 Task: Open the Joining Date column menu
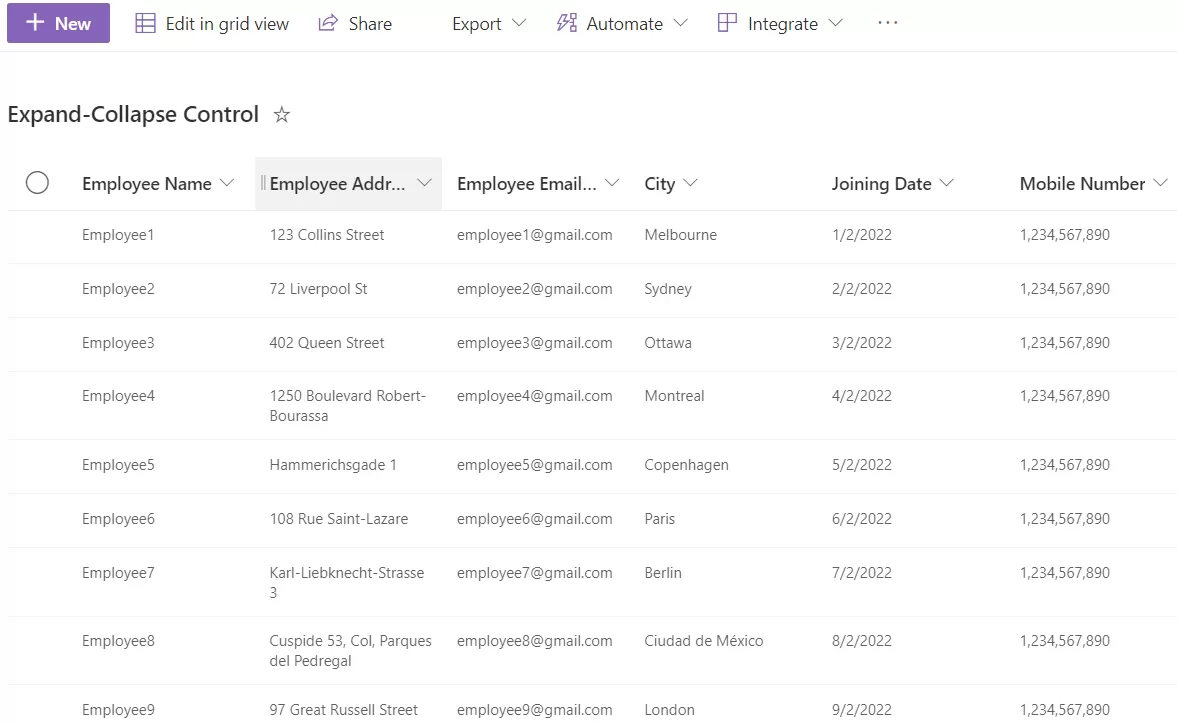(946, 183)
